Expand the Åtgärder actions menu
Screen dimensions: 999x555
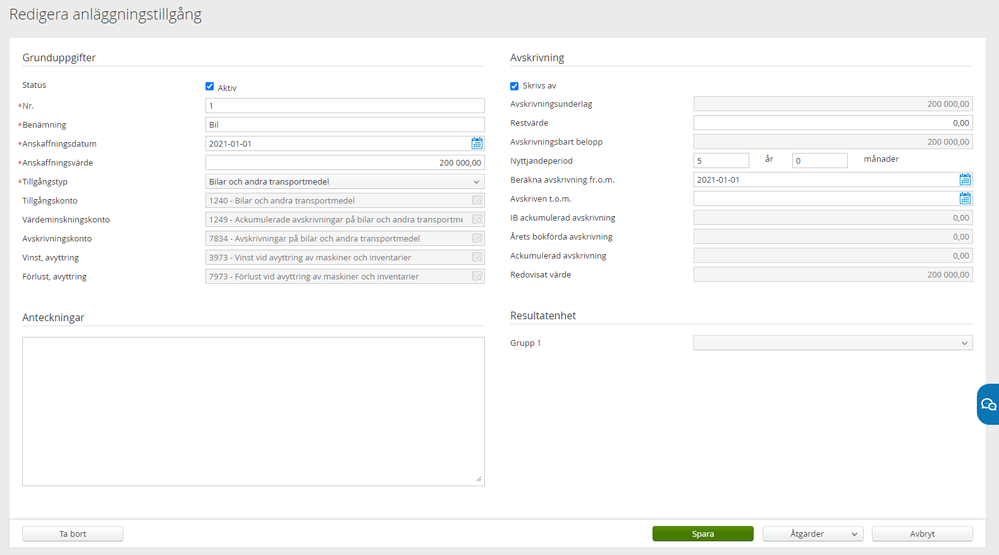812,534
